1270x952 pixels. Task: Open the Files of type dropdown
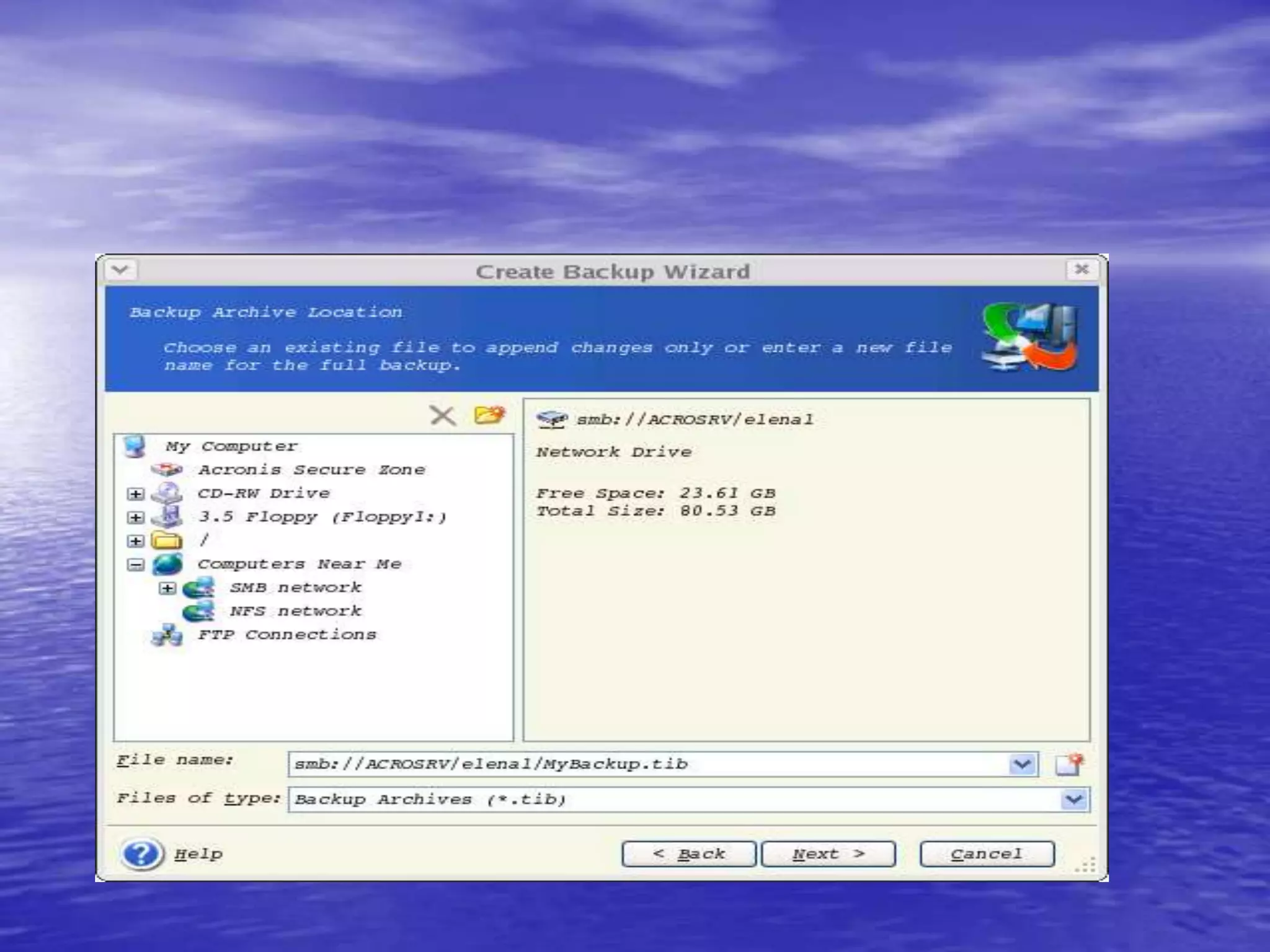coord(1074,800)
